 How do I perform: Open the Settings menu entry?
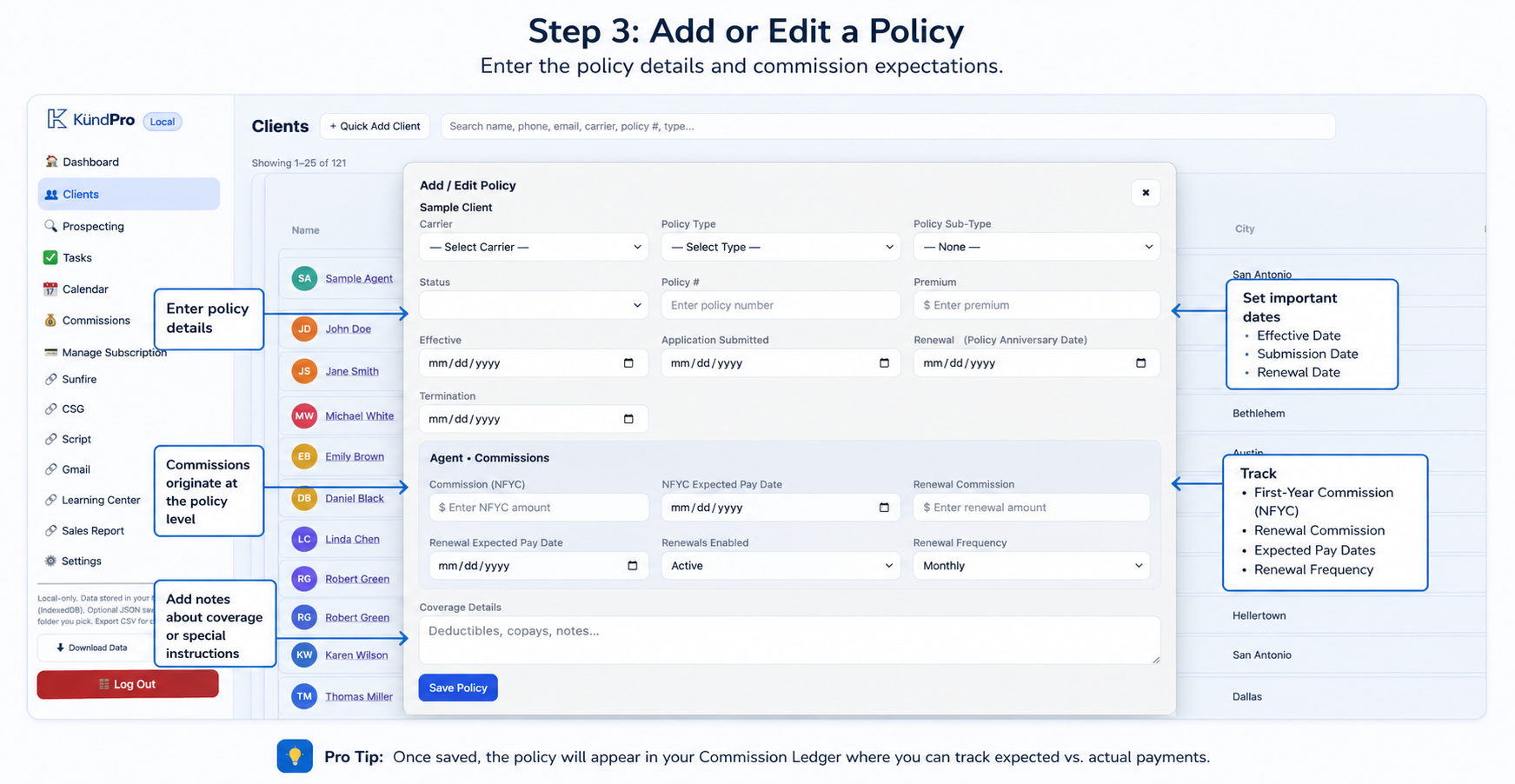click(x=82, y=561)
